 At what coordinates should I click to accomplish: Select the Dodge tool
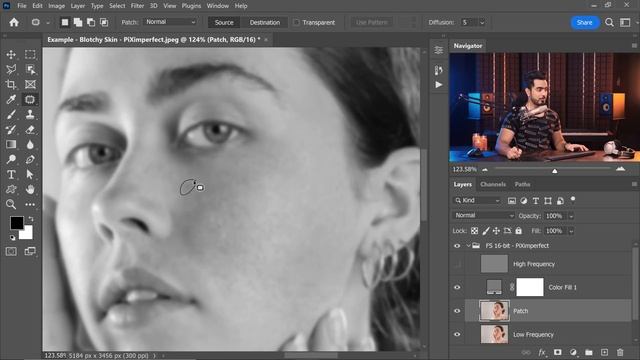[x=11, y=160]
